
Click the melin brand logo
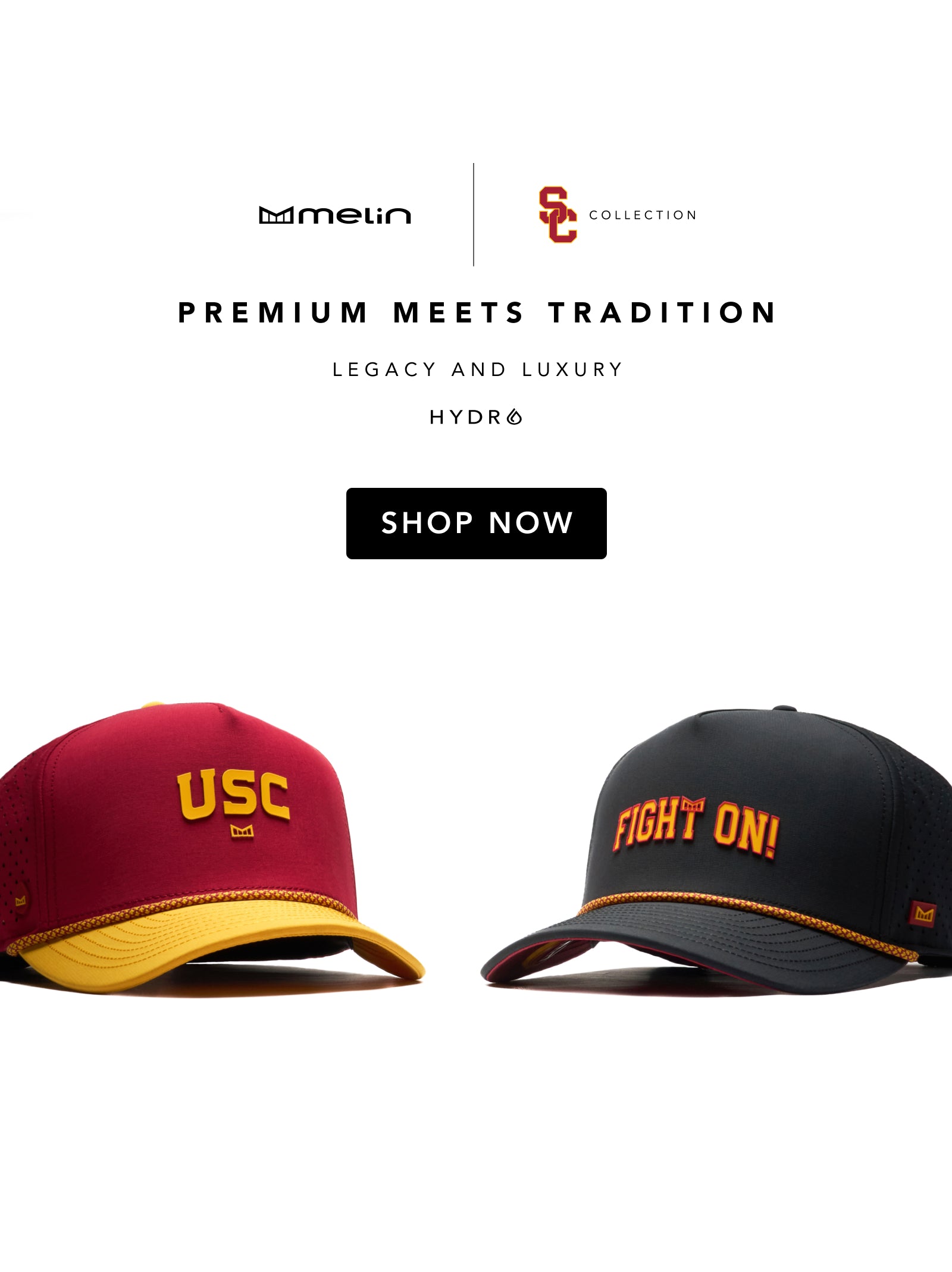[335, 215]
